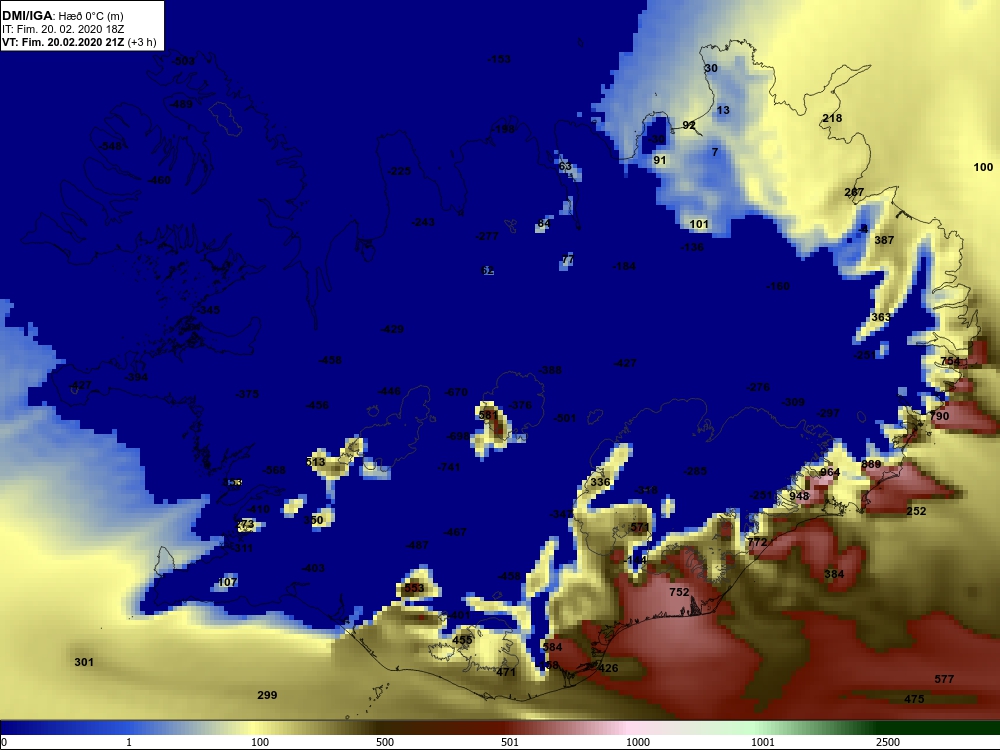1000x750 pixels.
Task: Click the map value 92
Action: [689, 126]
